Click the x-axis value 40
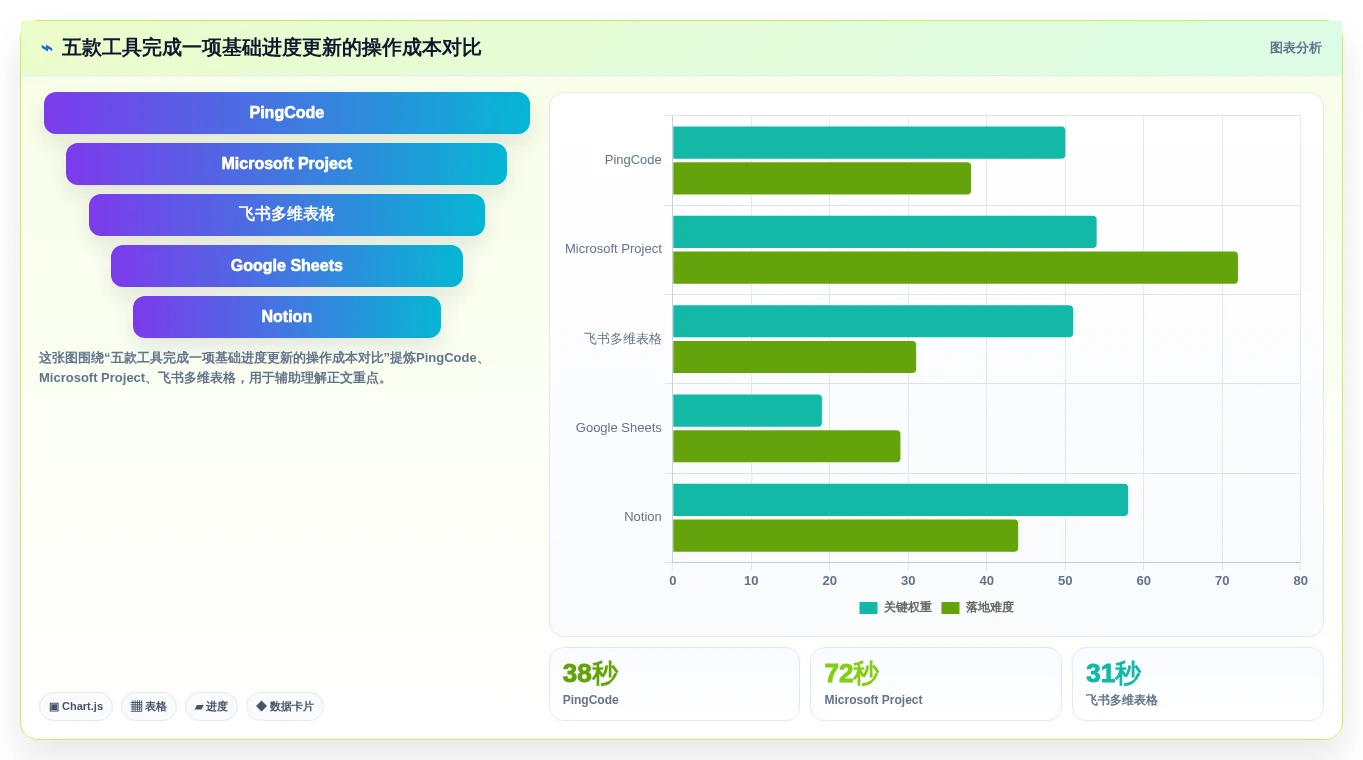 click(987, 581)
